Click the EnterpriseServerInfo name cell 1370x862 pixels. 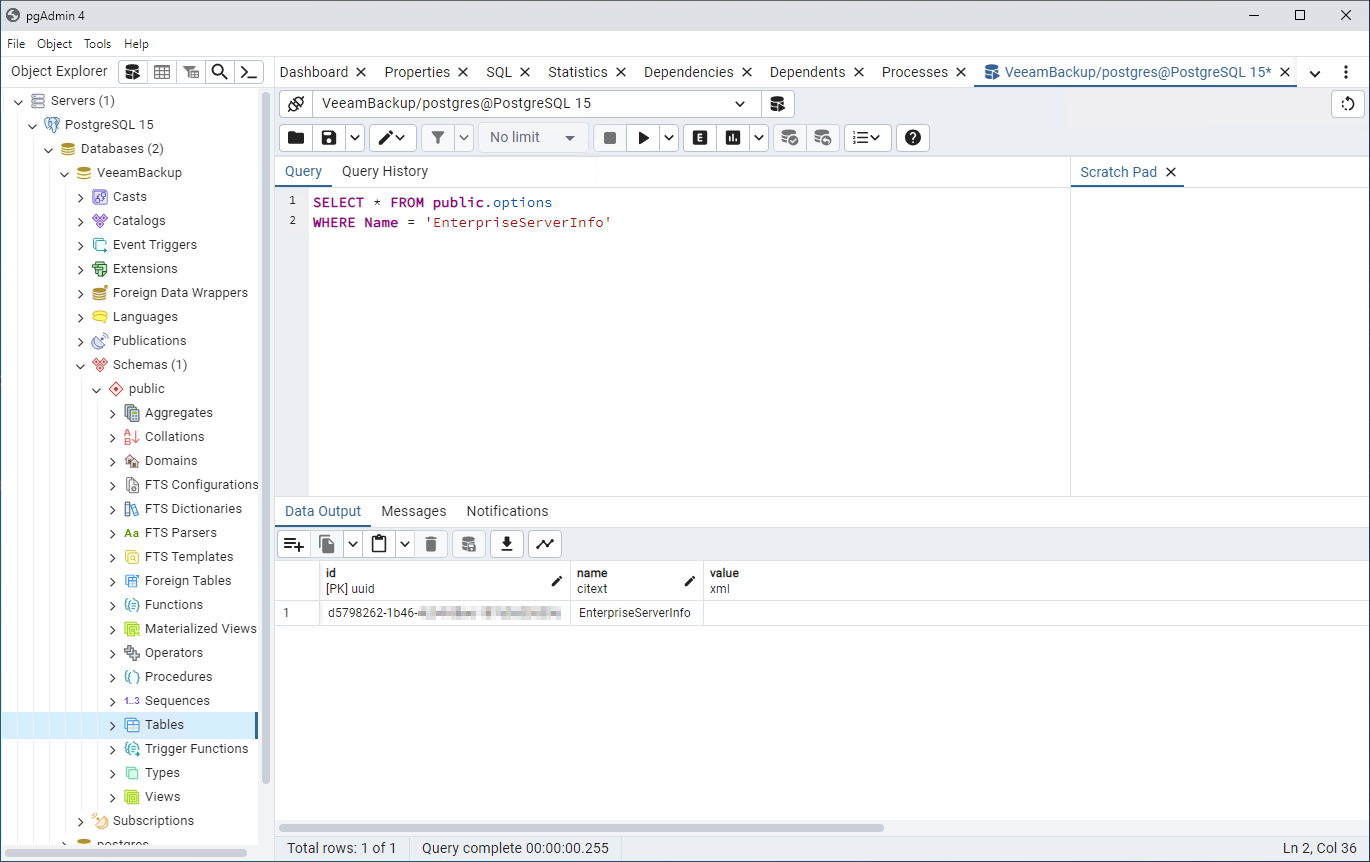(x=636, y=613)
